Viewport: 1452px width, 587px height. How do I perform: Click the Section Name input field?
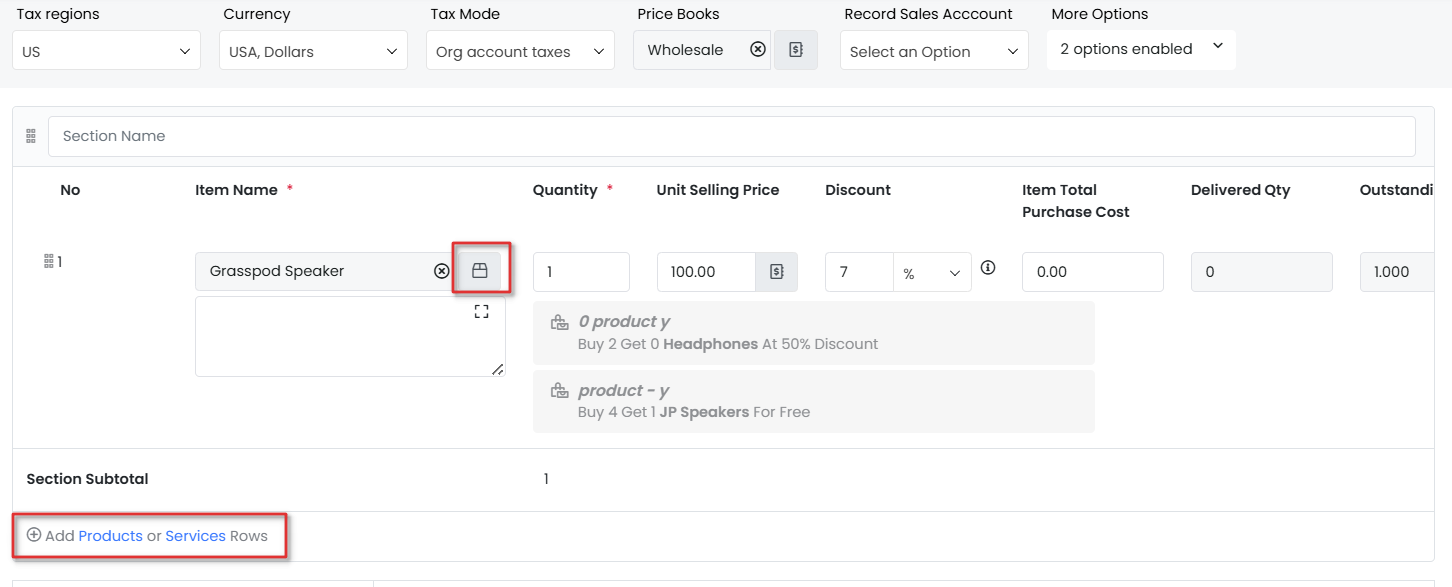pyautogui.click(x=731, y=136)
